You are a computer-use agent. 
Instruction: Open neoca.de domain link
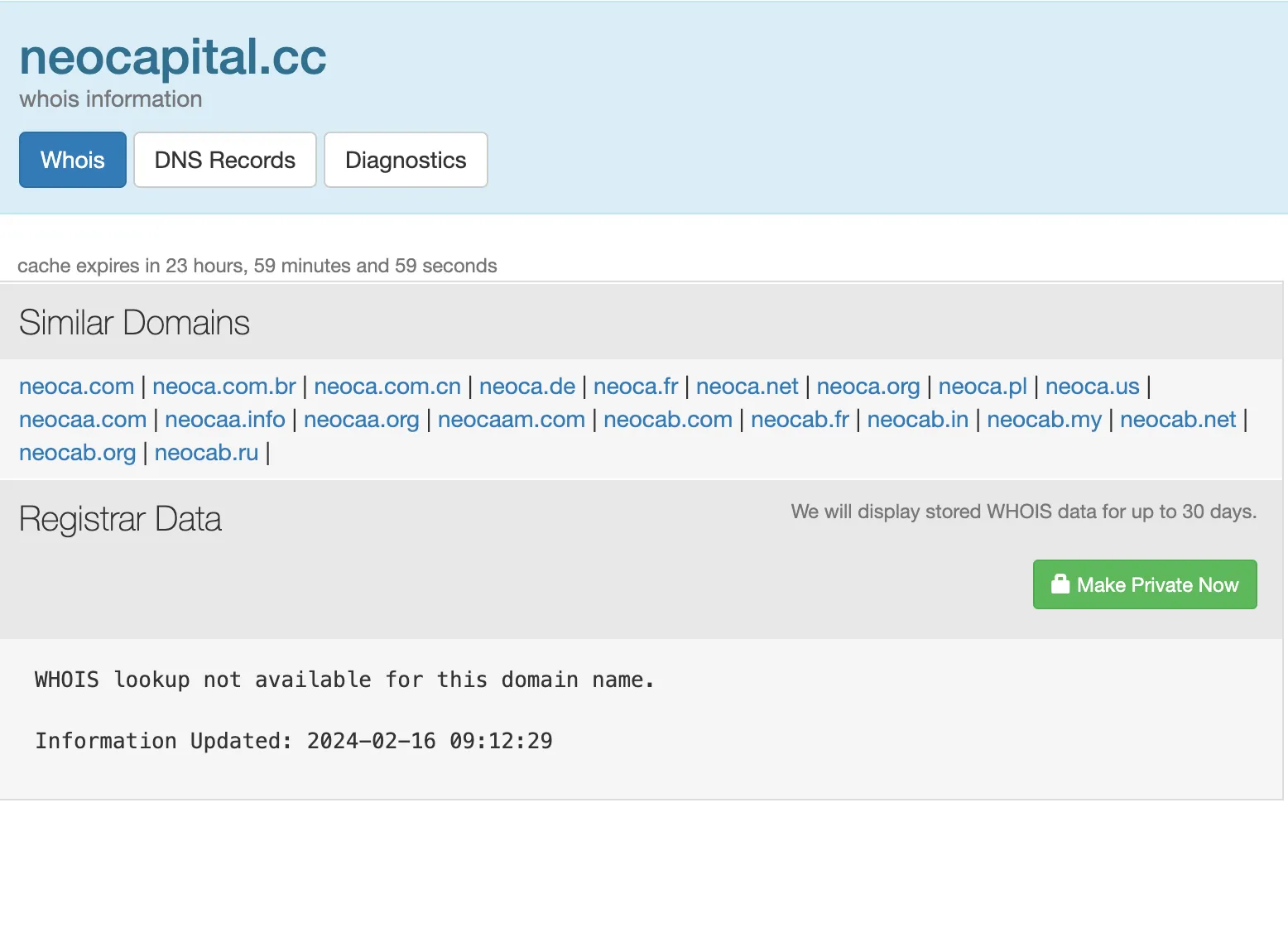(x=527, y=387)
